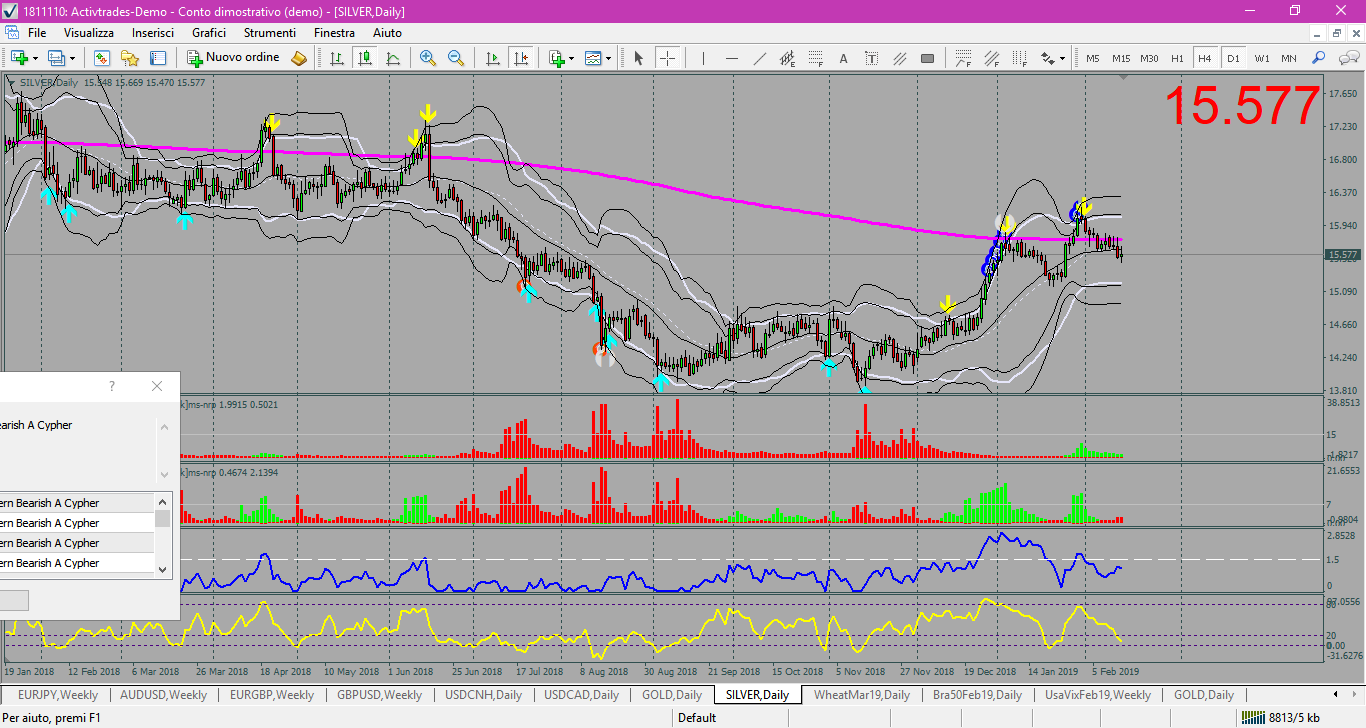This screenshot has height=728, width=1366.
Task: Expand the profiles dropdown arrow
Action: tap(72, 58)
